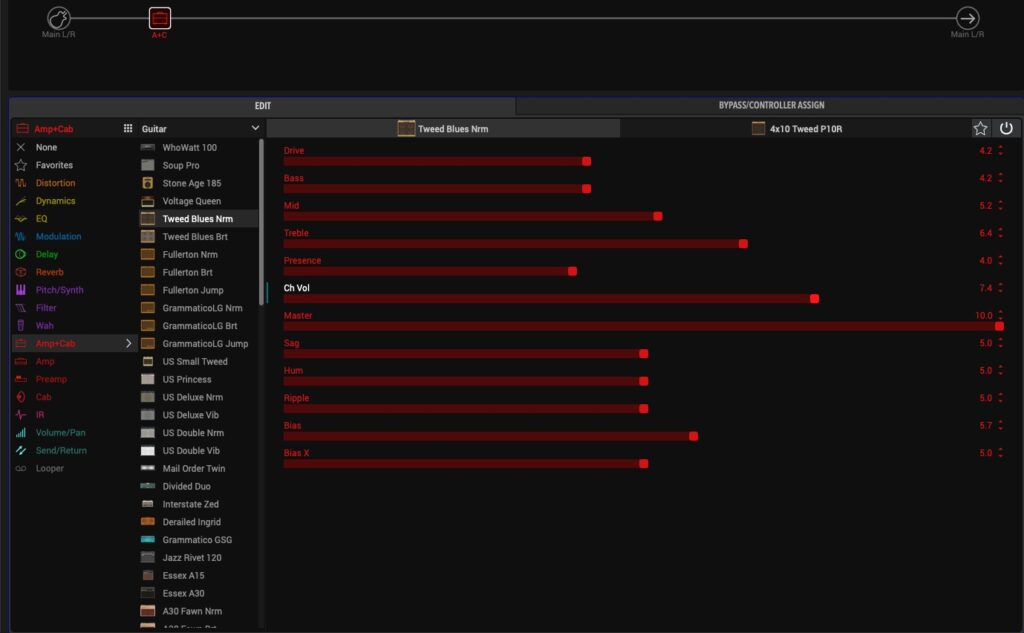The height and width of the screenshot is (633, 1024).
Task: Select the A+C amp block in signal path
Action: click(160, 18)
